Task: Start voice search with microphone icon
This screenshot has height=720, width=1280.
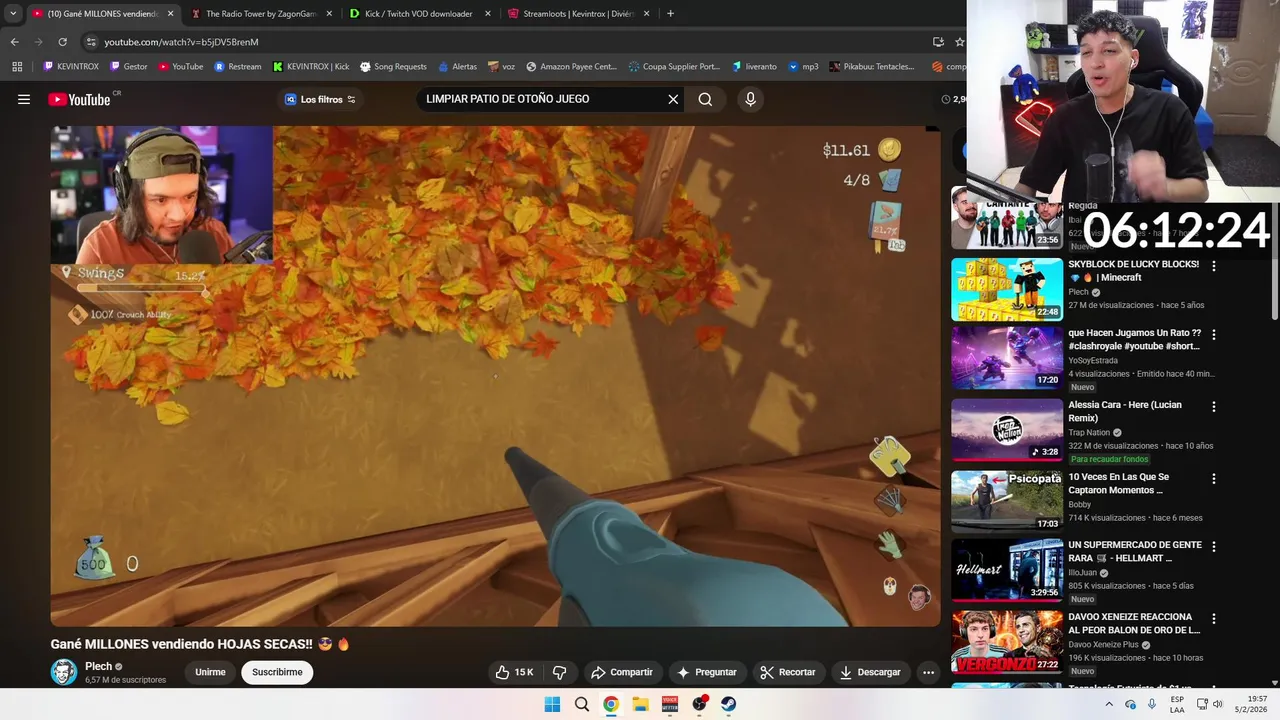Action: (750, 99)
